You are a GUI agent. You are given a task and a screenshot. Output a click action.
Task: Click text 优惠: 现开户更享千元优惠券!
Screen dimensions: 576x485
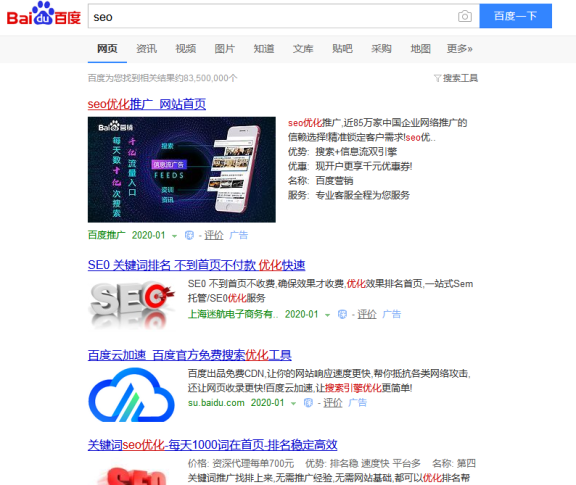pos(350,166)
